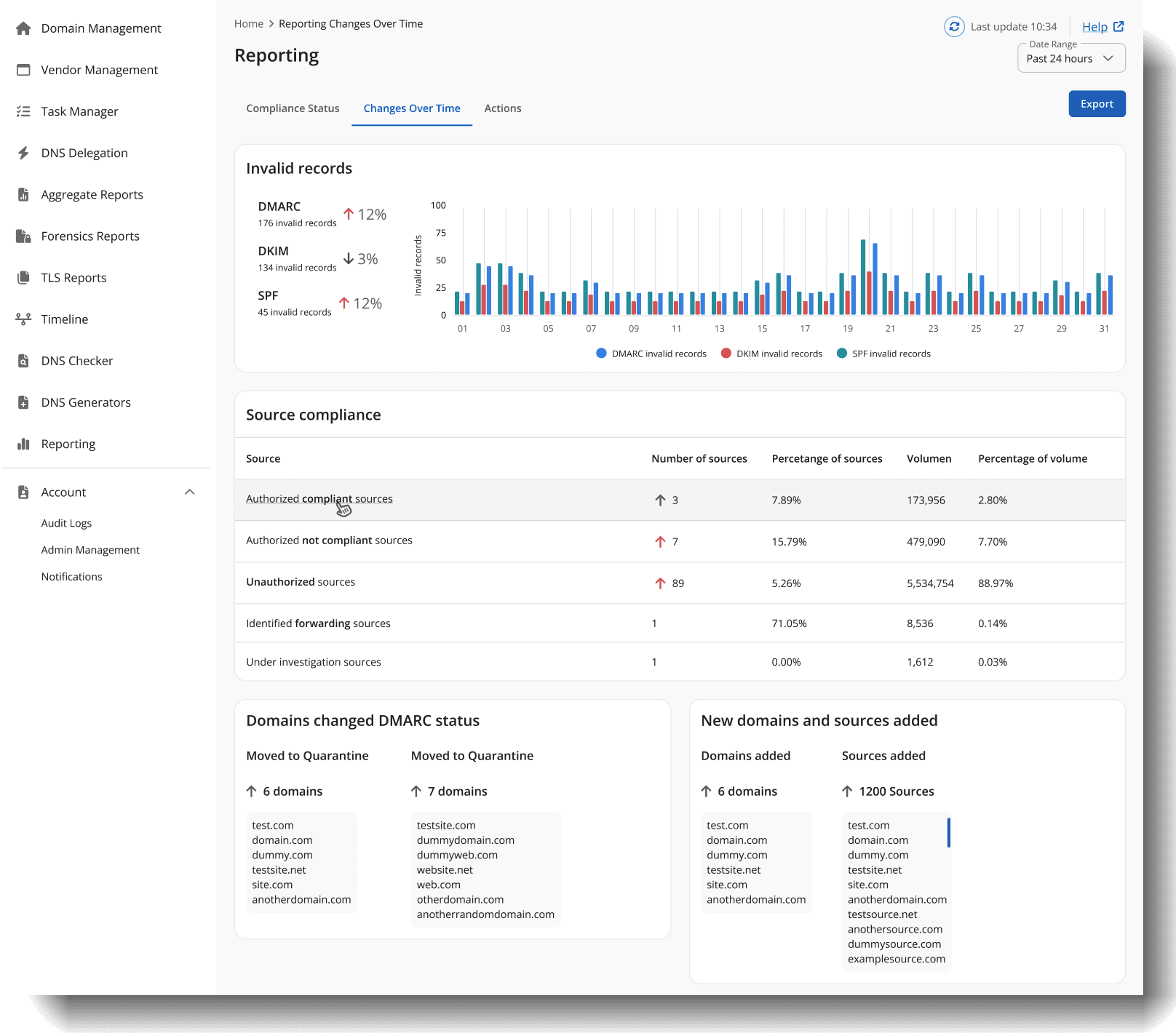Image resolution: width=1176 pixels, height=1033 pixels.
Task: Click the down arrow next to DKIM 3%
Action: [349, 258]
